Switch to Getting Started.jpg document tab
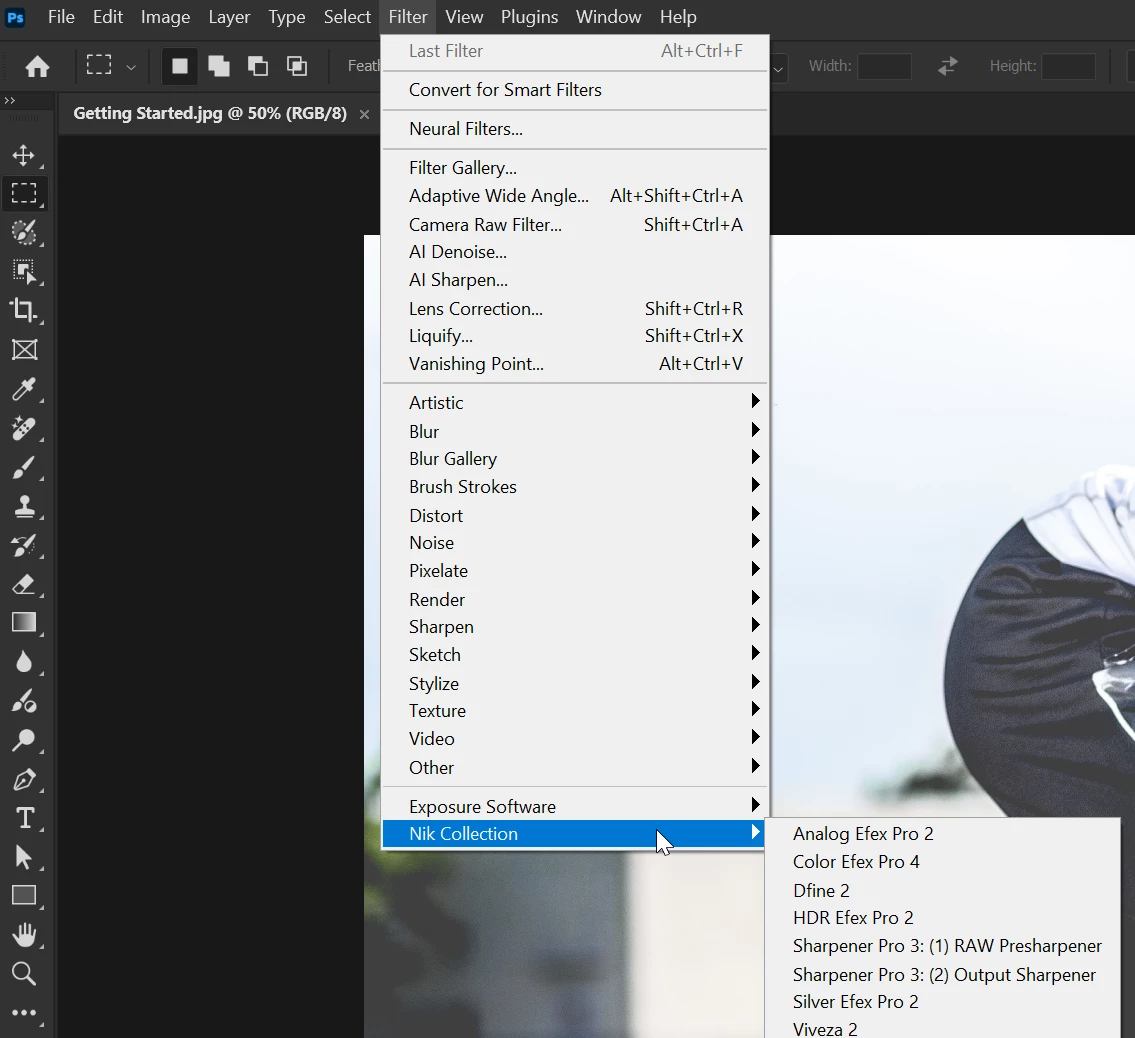Image resolution: width=1135 pixels, height=1038 pixels. pyautogui.click(x=210, y=114)
